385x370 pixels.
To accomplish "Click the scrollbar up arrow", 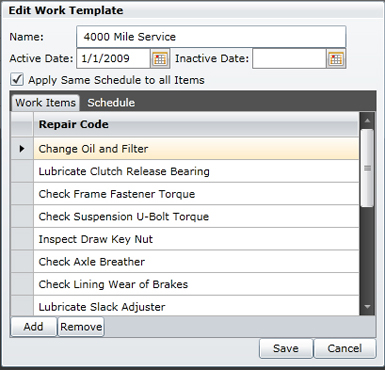I will click(x=367, y=121).
